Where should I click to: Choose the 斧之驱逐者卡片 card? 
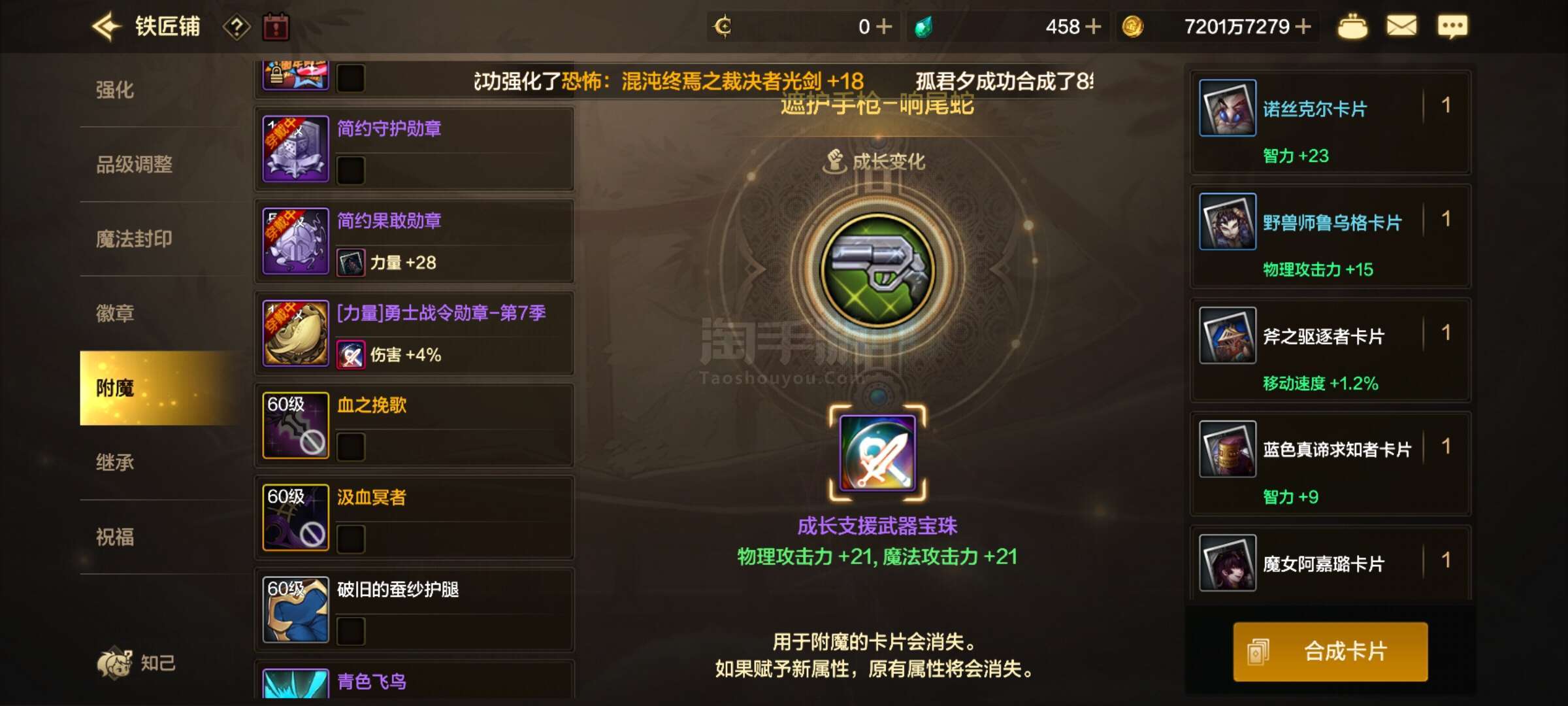[x=1331, y=350]
